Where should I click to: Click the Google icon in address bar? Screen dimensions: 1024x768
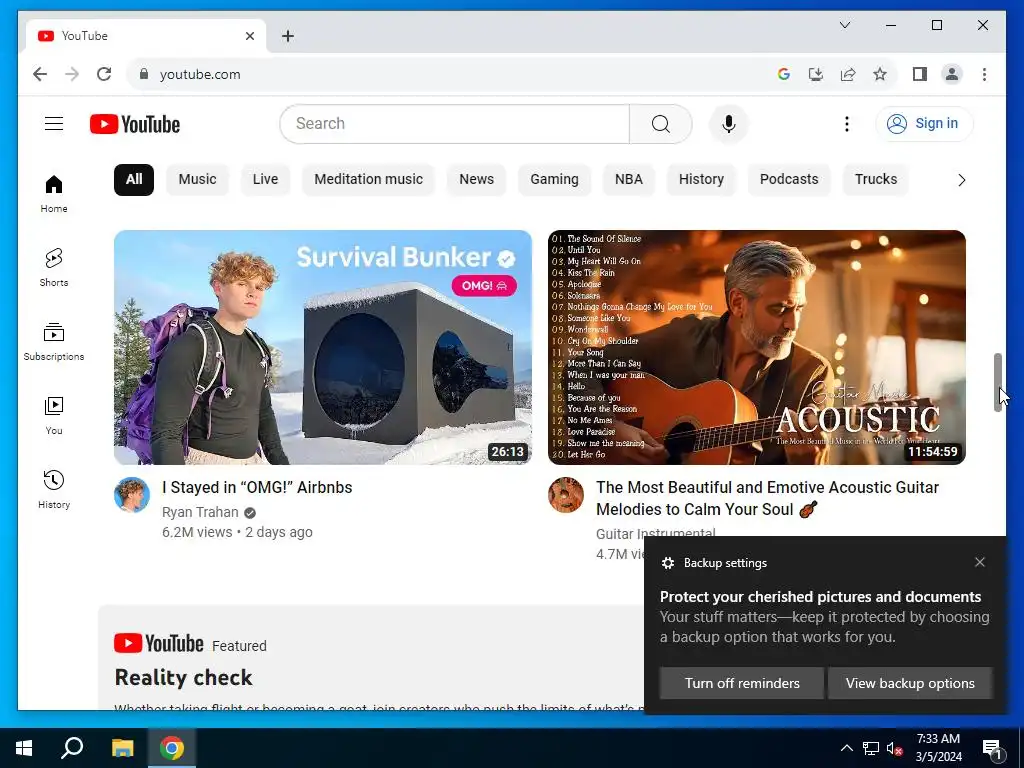click(784, 74)
